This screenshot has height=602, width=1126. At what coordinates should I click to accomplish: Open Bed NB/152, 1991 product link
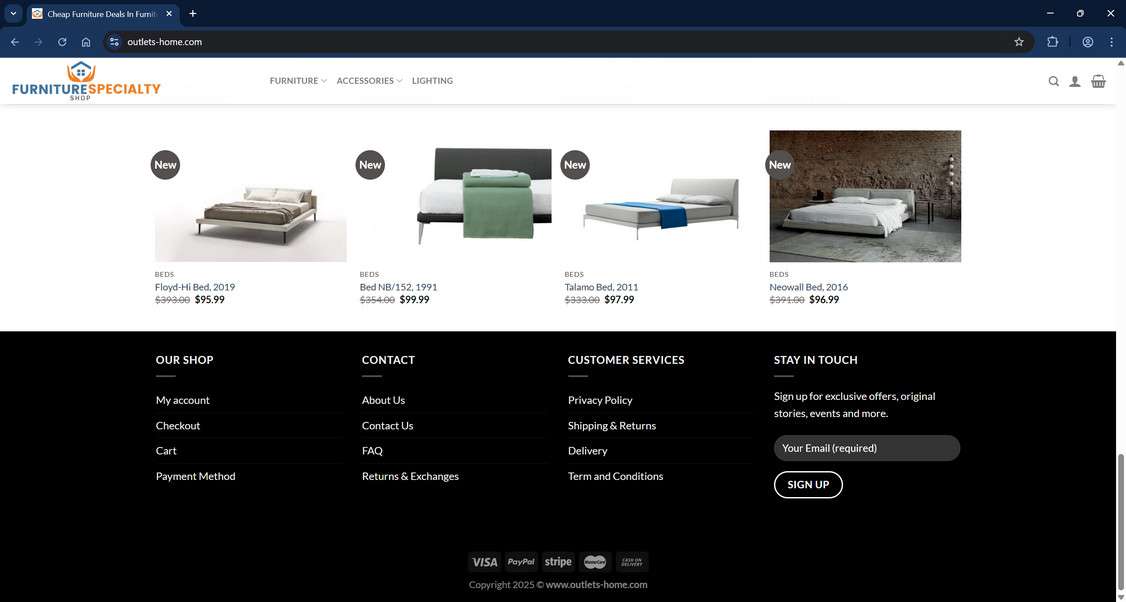click(399, 287)
